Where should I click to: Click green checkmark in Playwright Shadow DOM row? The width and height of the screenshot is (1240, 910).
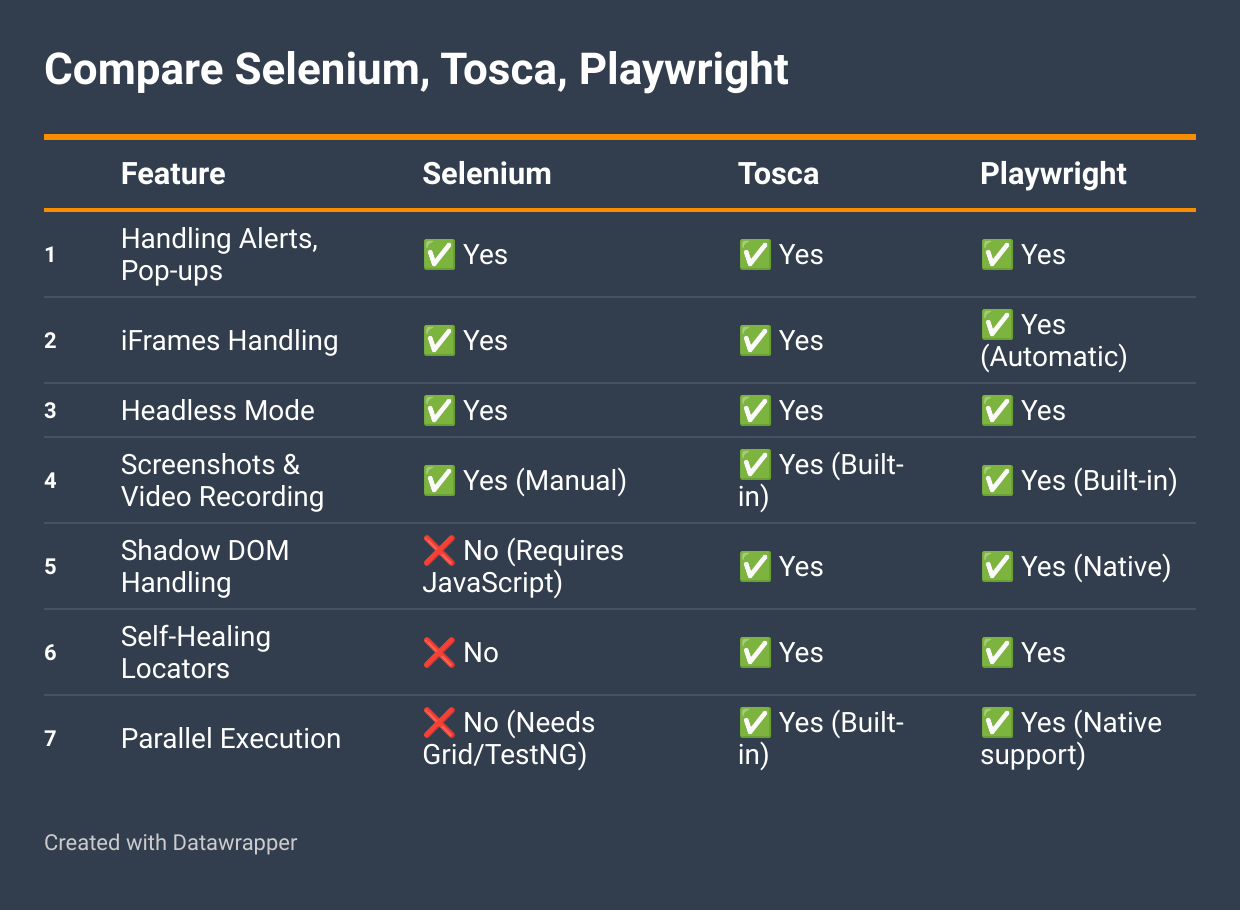[997, 567]
